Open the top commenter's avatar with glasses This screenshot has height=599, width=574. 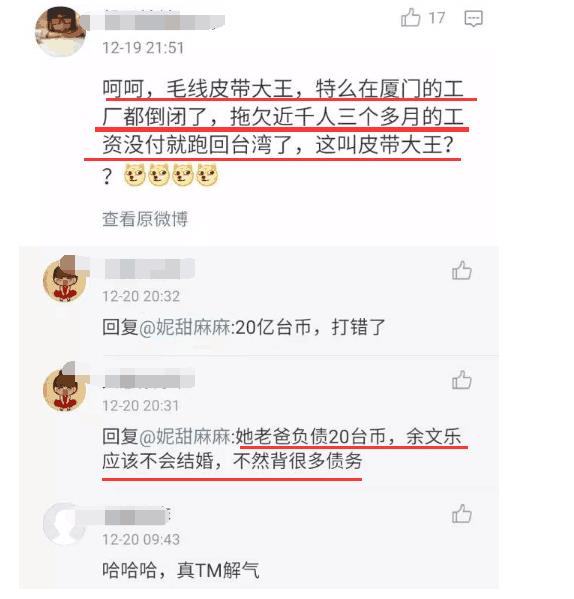60,32
